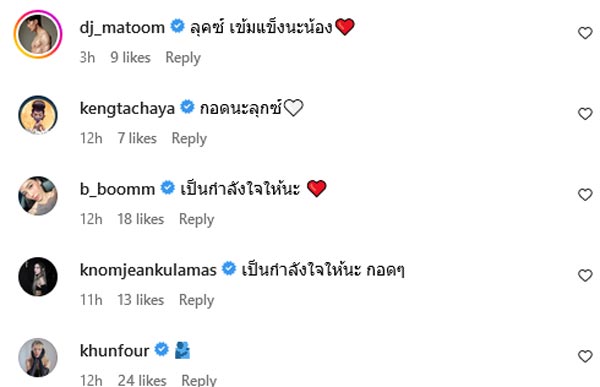Screen dimensions: 600x387
Task: Like kengtachaya's comment using heart icon
Action: coord(585,114)
